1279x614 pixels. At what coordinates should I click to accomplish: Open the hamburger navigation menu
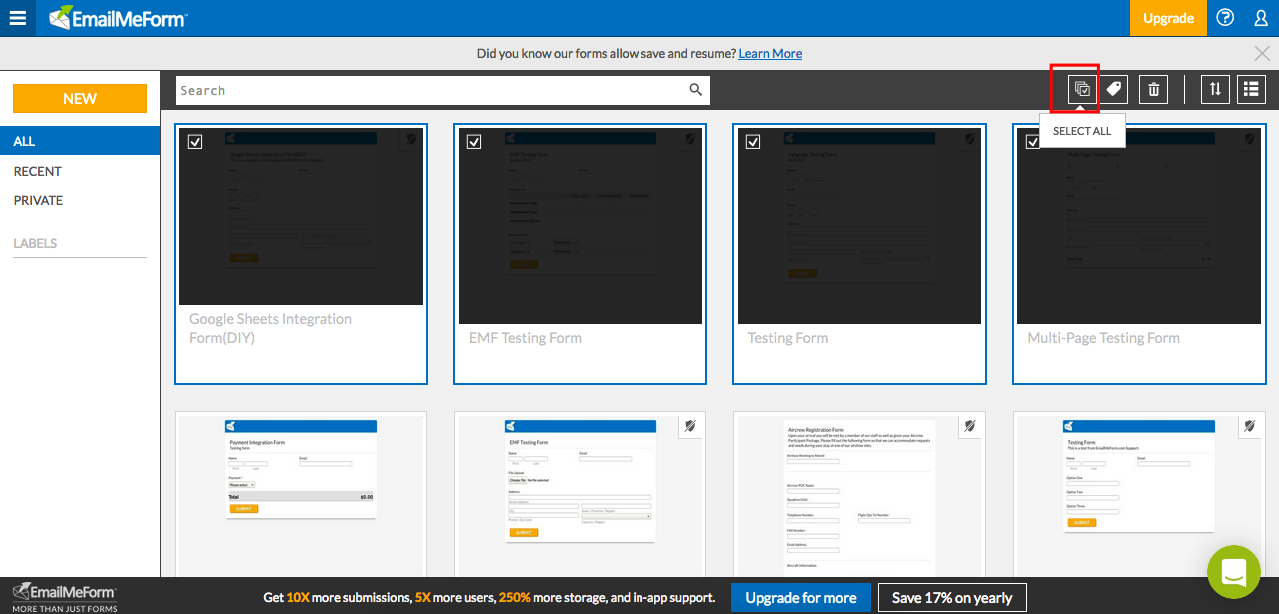(18, 18)
